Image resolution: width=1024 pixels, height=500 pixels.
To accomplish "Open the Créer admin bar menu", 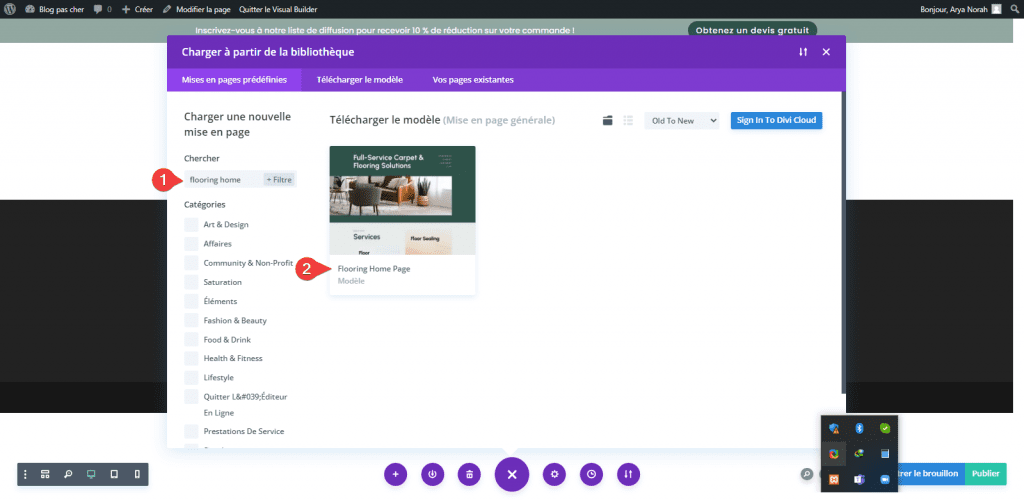I will pos(137,9).
